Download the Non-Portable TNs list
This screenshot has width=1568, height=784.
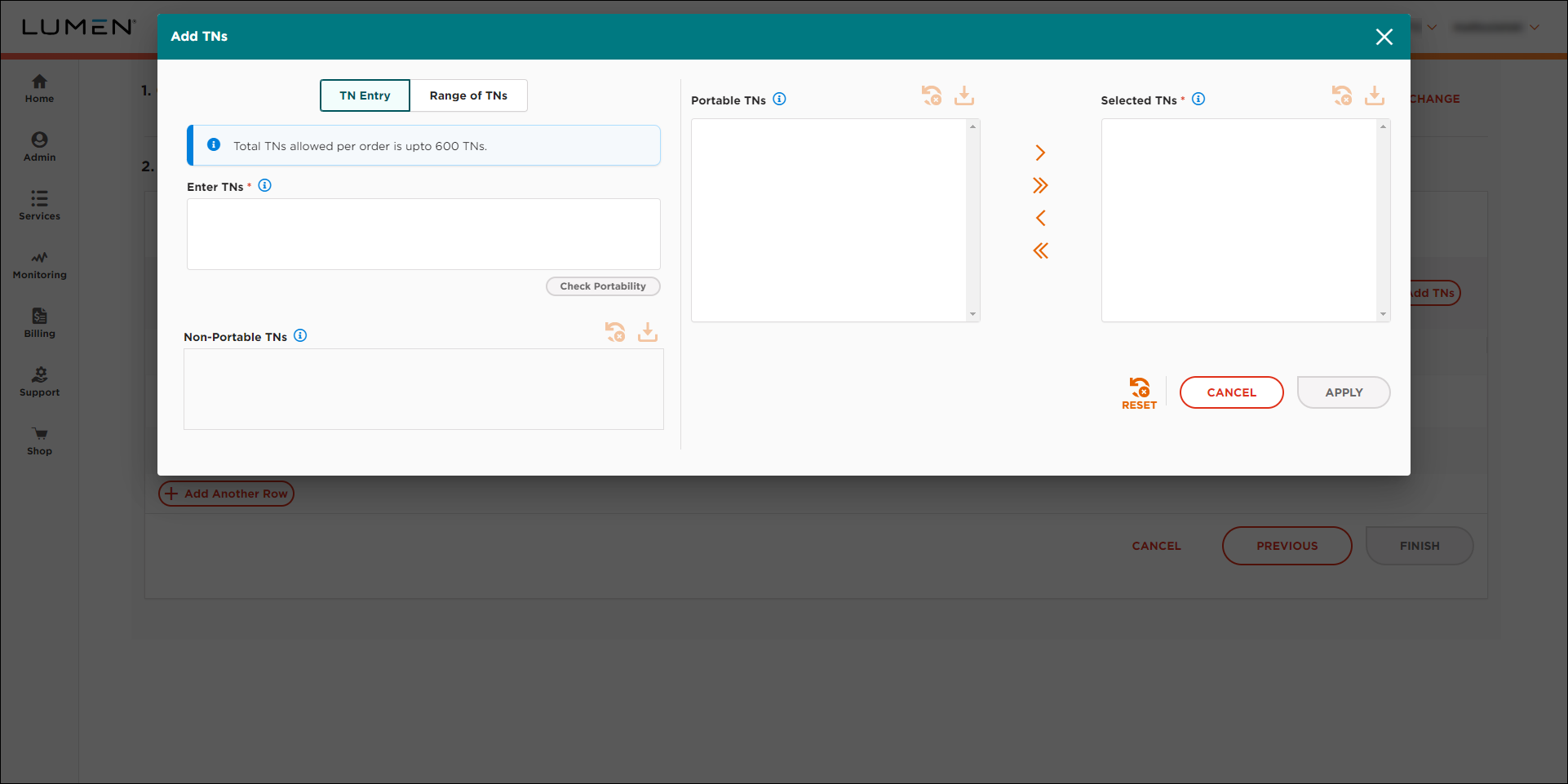point(647,332)
